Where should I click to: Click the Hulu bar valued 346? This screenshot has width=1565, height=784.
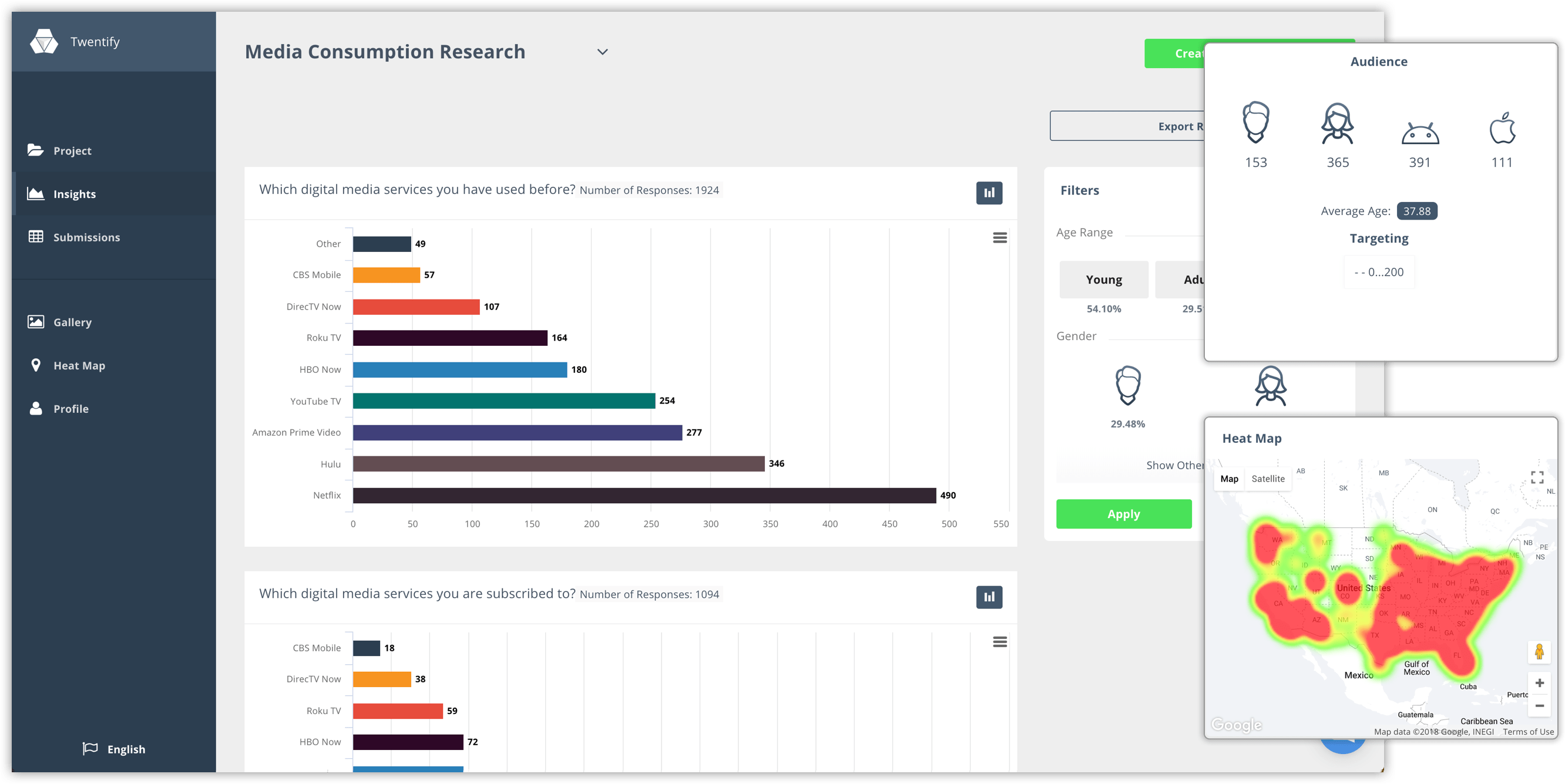point(558,463)
